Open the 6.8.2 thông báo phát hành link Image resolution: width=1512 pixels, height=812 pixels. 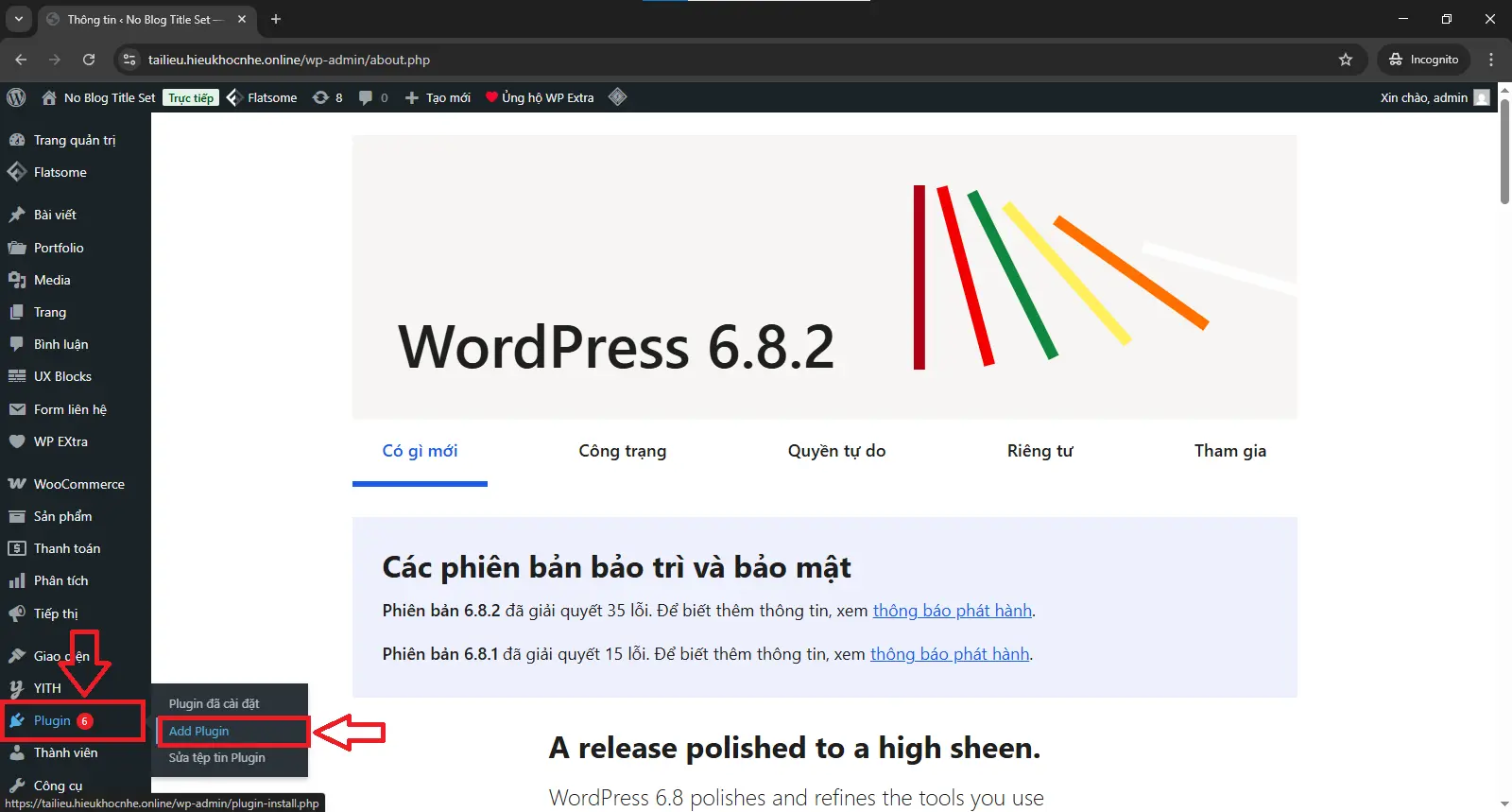(952, 611)
